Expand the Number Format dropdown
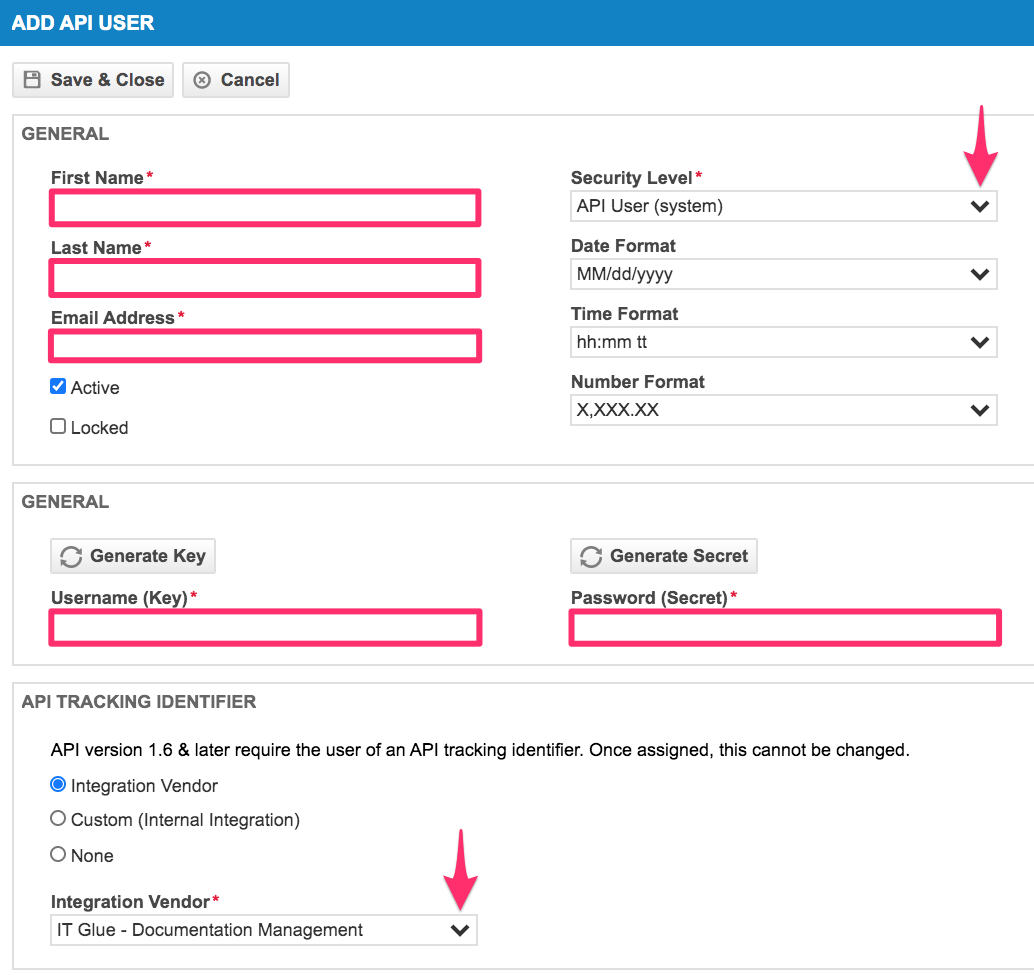 783,410
